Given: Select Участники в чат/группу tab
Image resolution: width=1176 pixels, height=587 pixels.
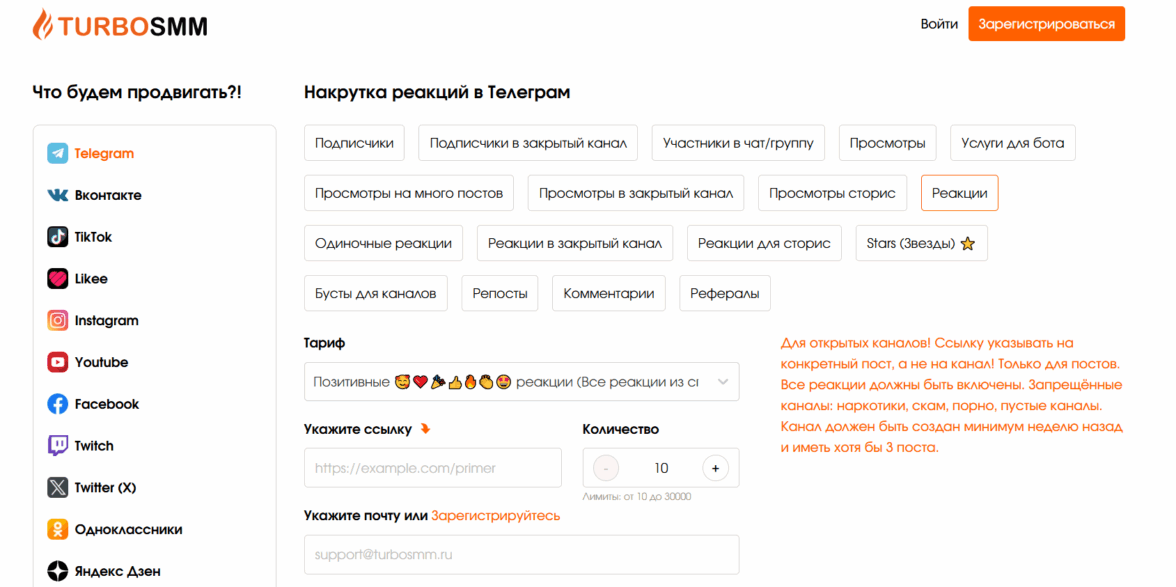Looking at the screenshot, I should click(x=738, y=142).
